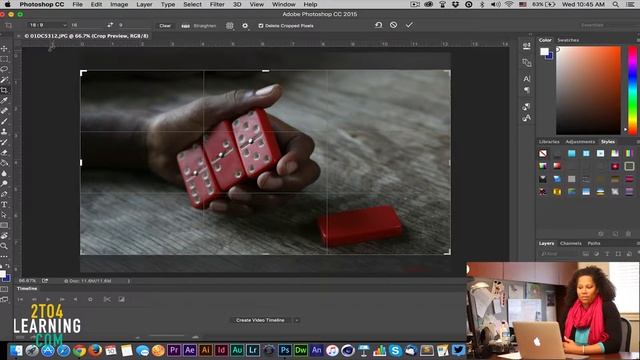Screen dimensions: 640x360
Task: Open the Character panel icon
Action: (x=527, y=79)
